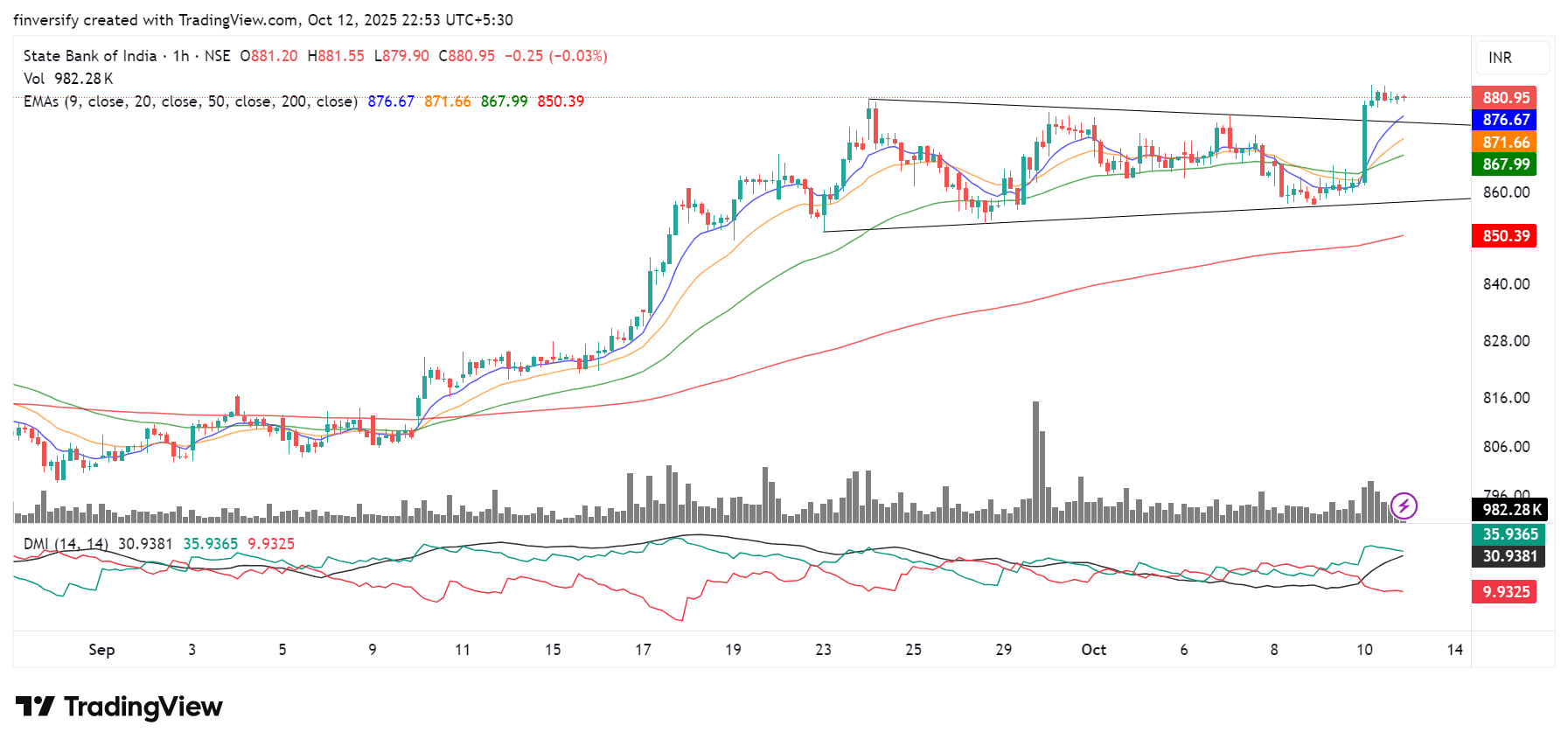
Task: Click the orange 871.66 value in EMA legend
Action: coord(448,101)
